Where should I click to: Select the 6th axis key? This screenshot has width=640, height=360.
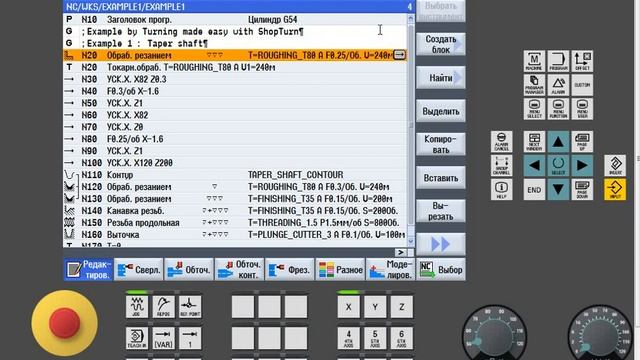click(x=402, y=338)
